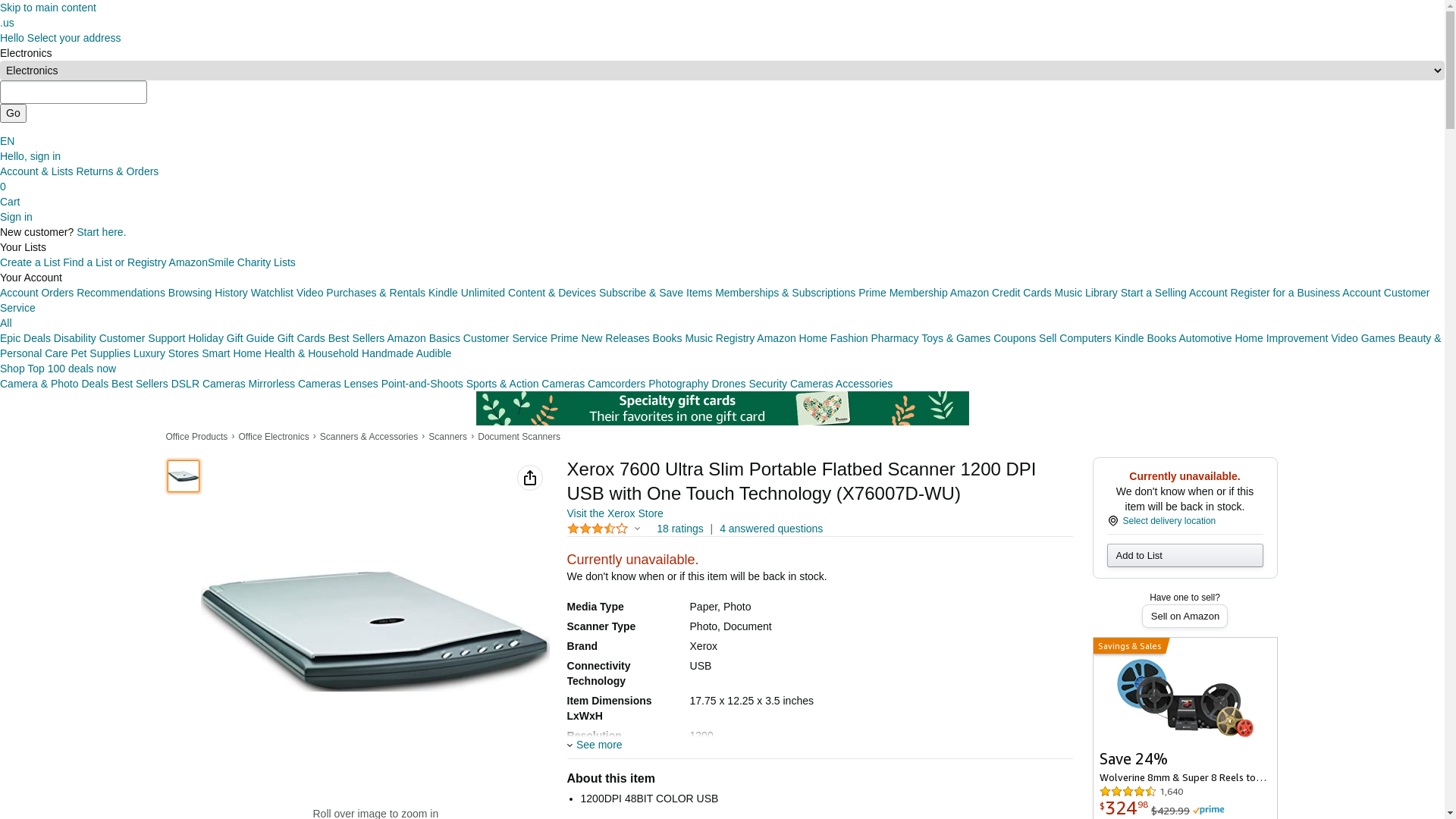Click the location pin delivery icon

click(1112, 521)
